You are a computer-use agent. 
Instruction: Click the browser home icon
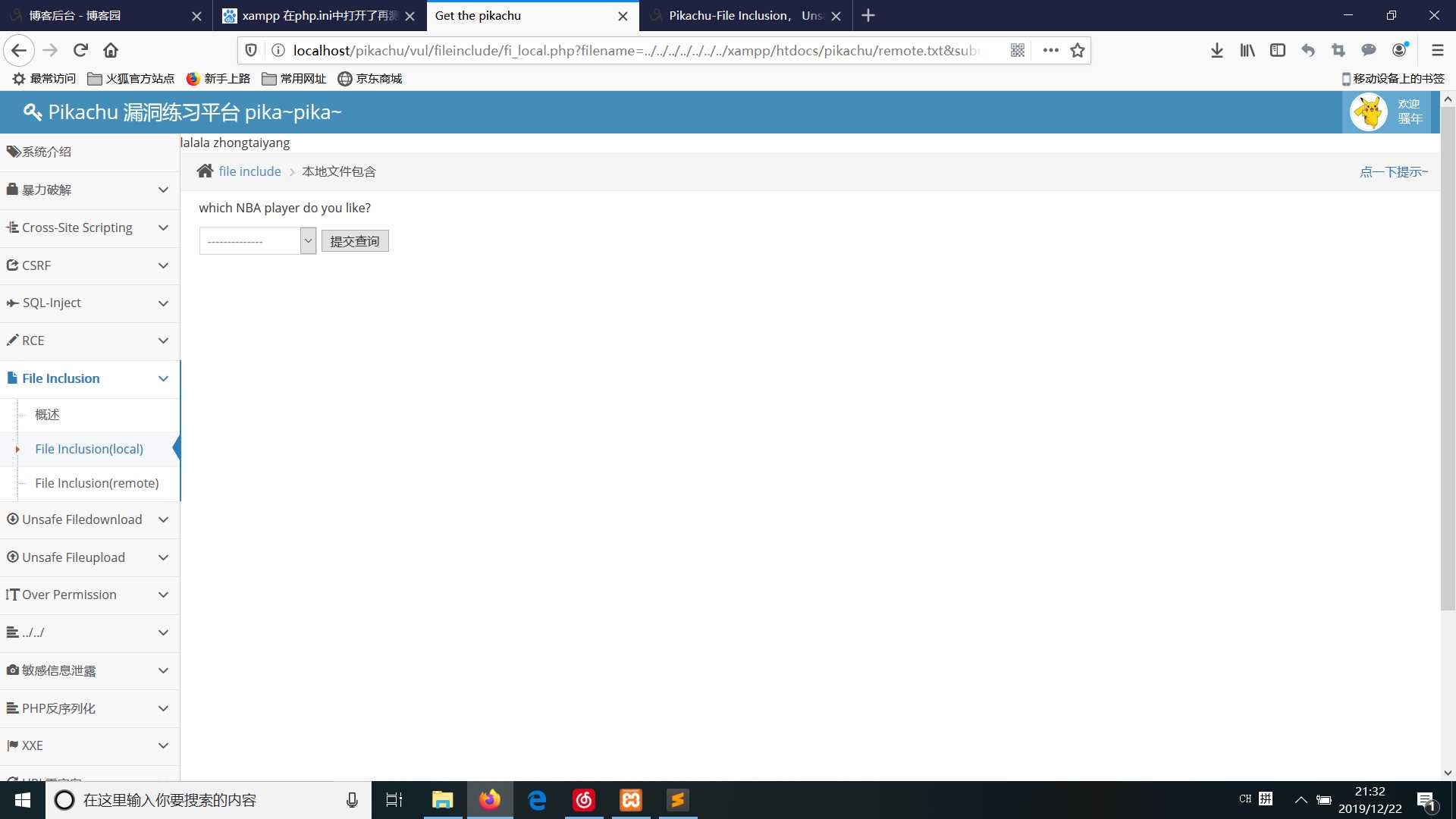point(111,50)
